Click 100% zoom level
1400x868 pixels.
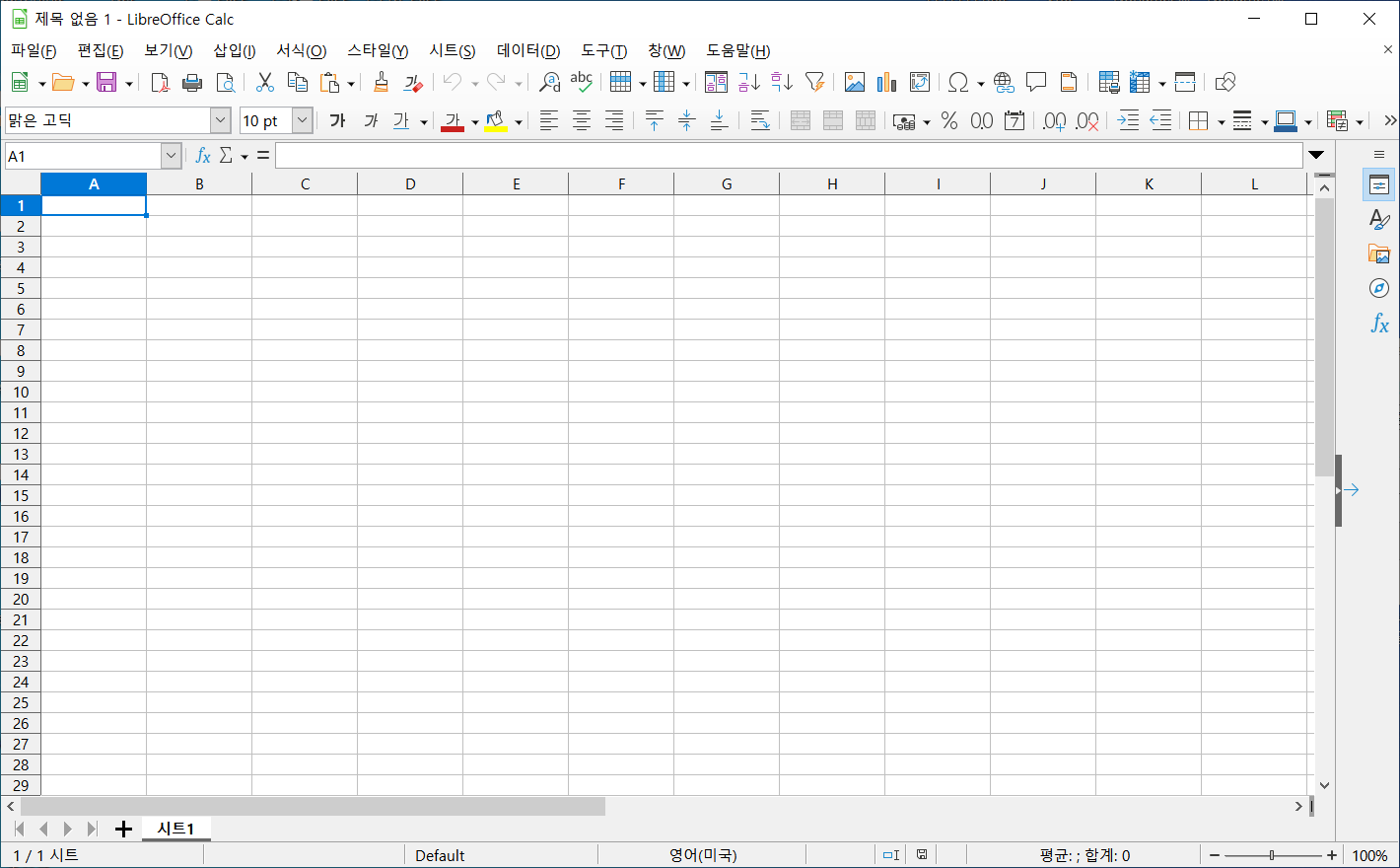1369,855
